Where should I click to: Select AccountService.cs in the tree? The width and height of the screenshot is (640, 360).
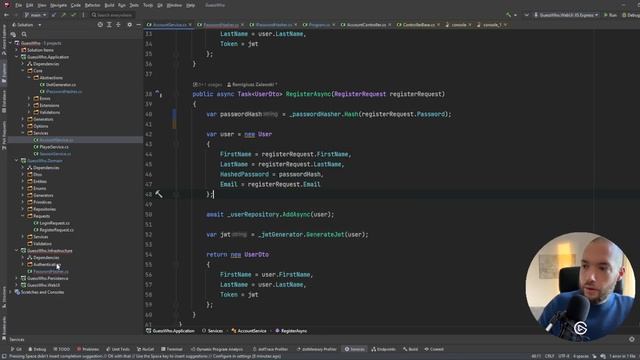[x=56, y=140]
